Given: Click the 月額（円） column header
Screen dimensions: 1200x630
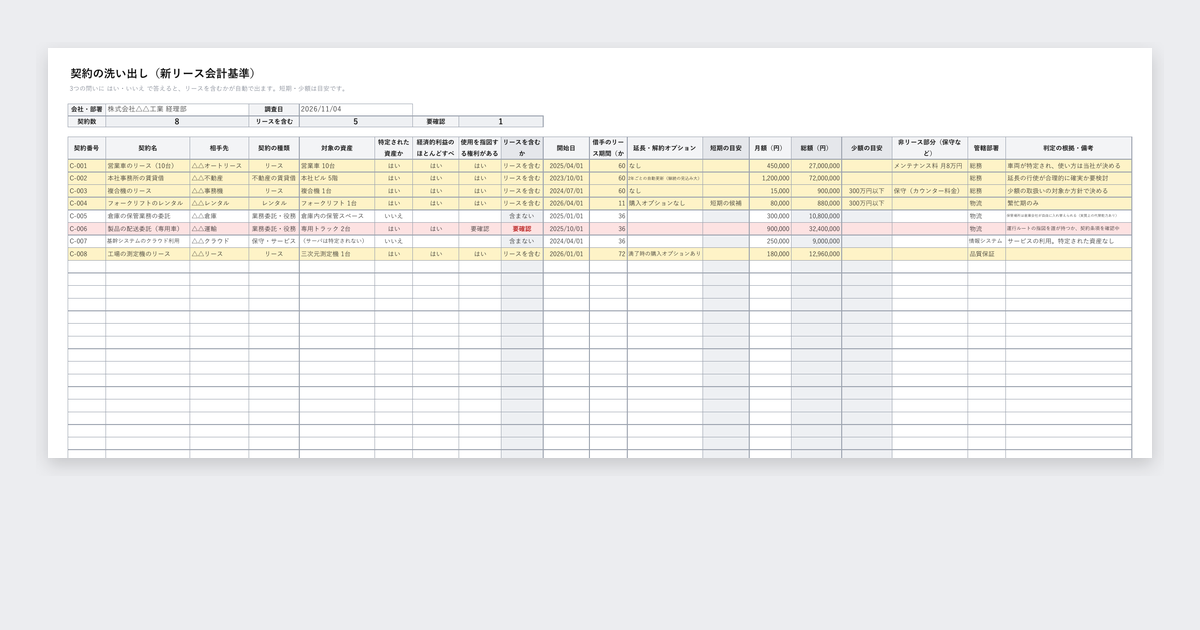Looking at the screenshot, I should point(769,148).
